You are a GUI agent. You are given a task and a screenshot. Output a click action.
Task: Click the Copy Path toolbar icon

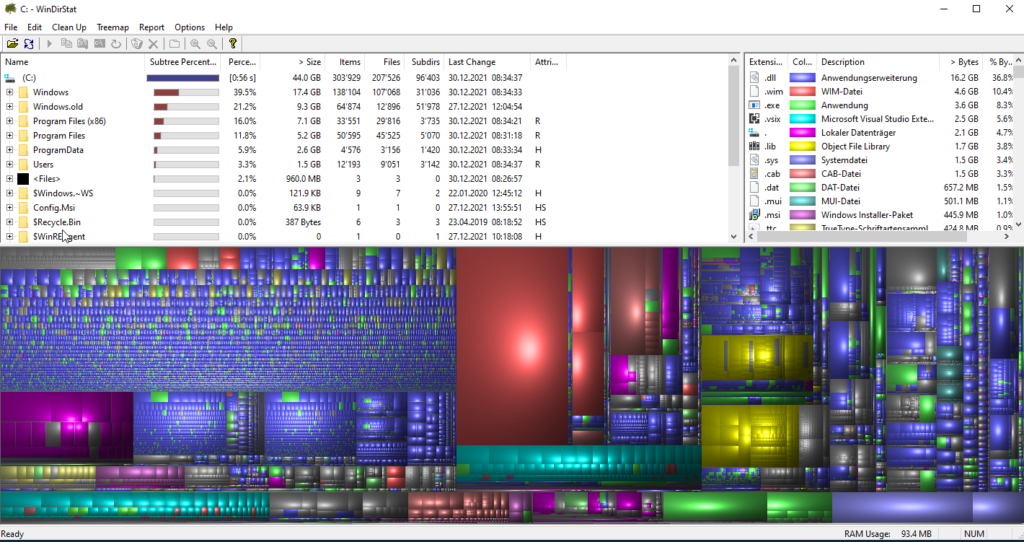point(66,44)
